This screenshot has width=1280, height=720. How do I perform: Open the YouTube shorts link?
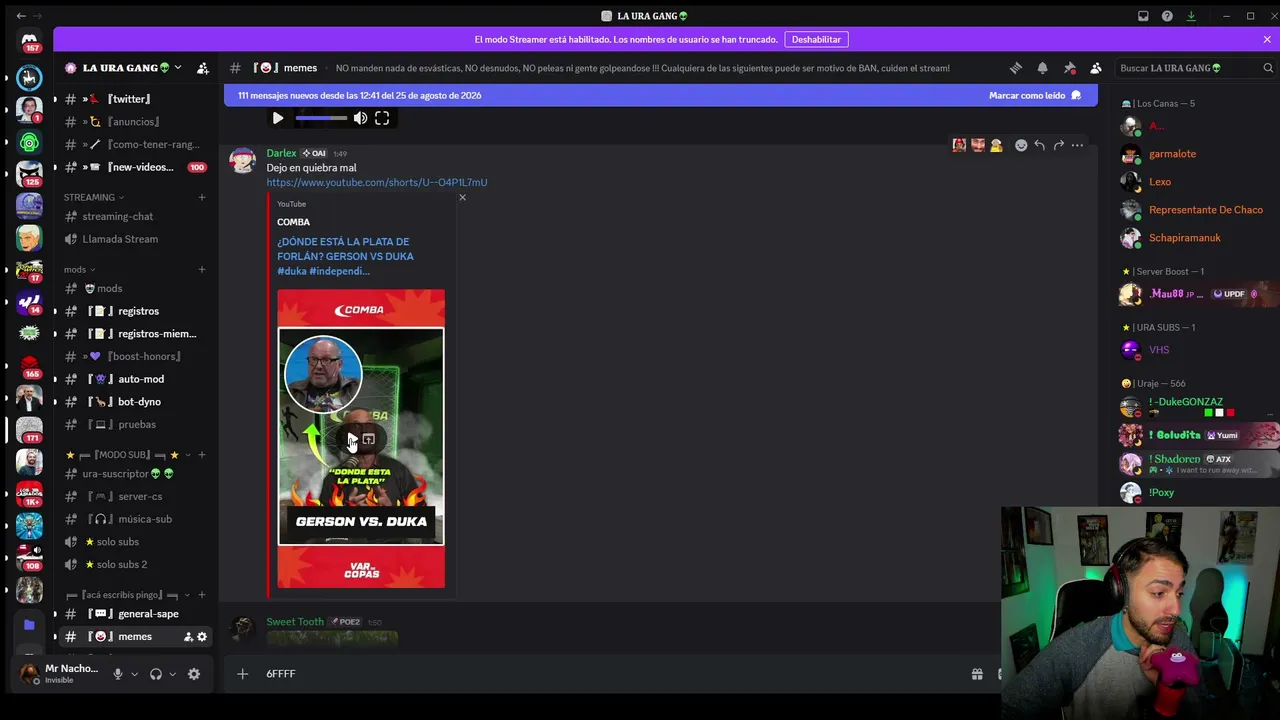point(377,182)
